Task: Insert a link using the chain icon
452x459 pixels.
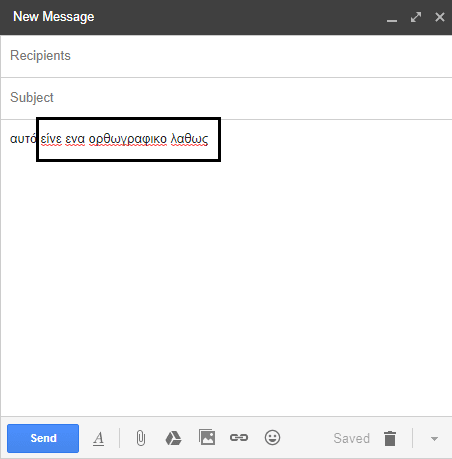Action: pyautogui.click(x=239, y=437)
